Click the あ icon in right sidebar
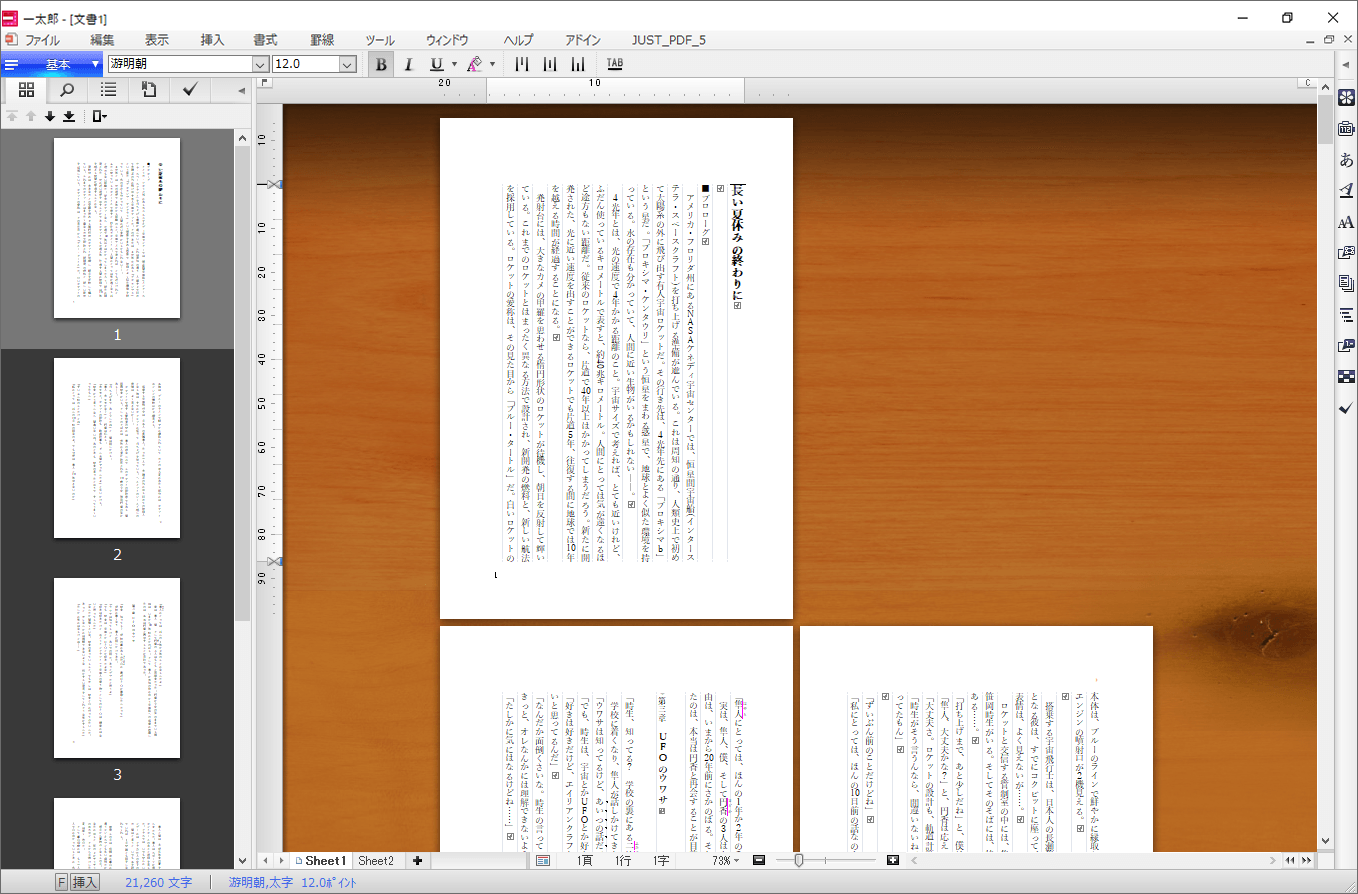1358x894 pixels. [x=1346, y=159]
